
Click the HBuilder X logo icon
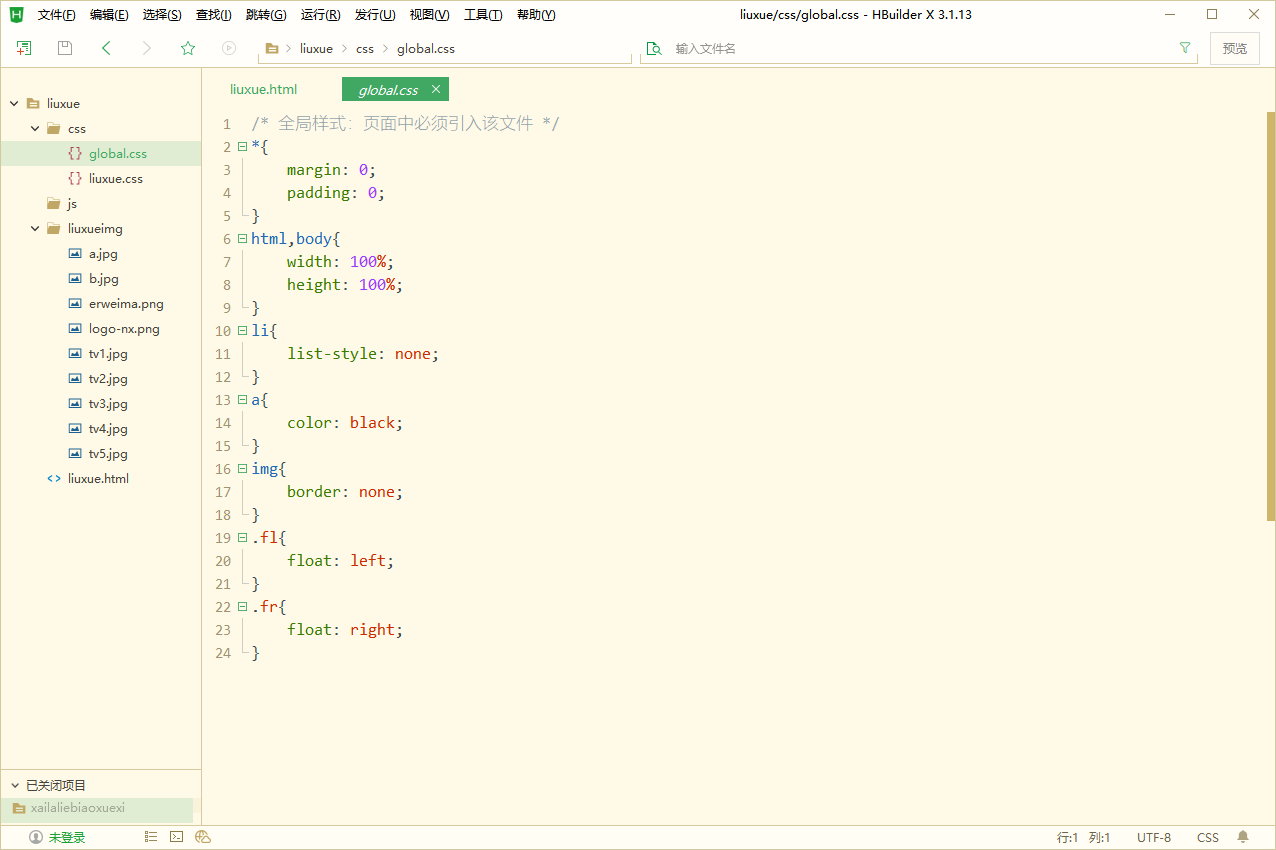coord(16,15)
